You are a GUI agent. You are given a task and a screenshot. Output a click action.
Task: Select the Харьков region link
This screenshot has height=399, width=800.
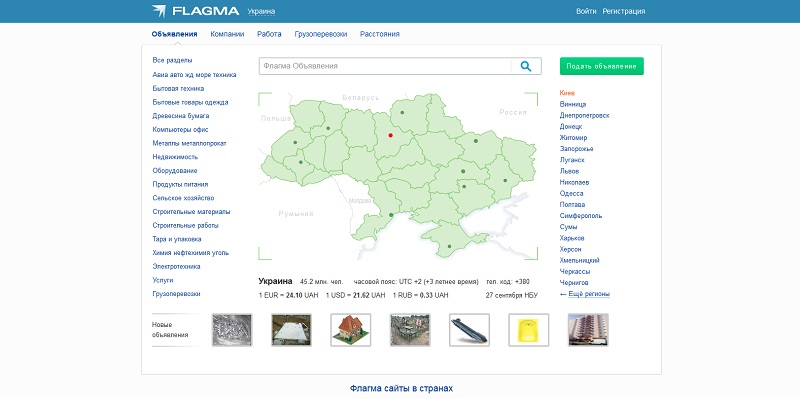pos(571,238)
